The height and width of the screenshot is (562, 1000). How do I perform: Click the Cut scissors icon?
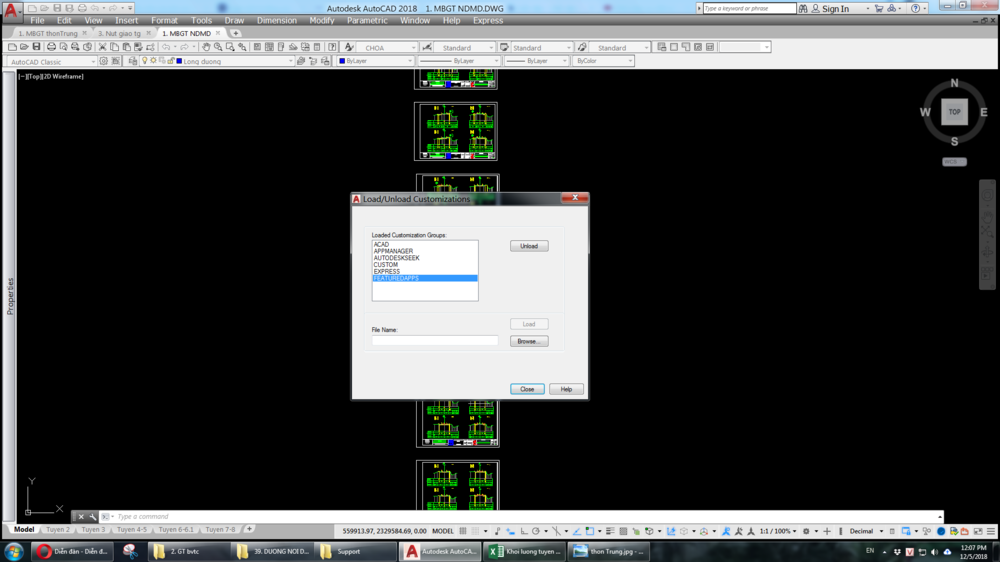pos(102,47)
